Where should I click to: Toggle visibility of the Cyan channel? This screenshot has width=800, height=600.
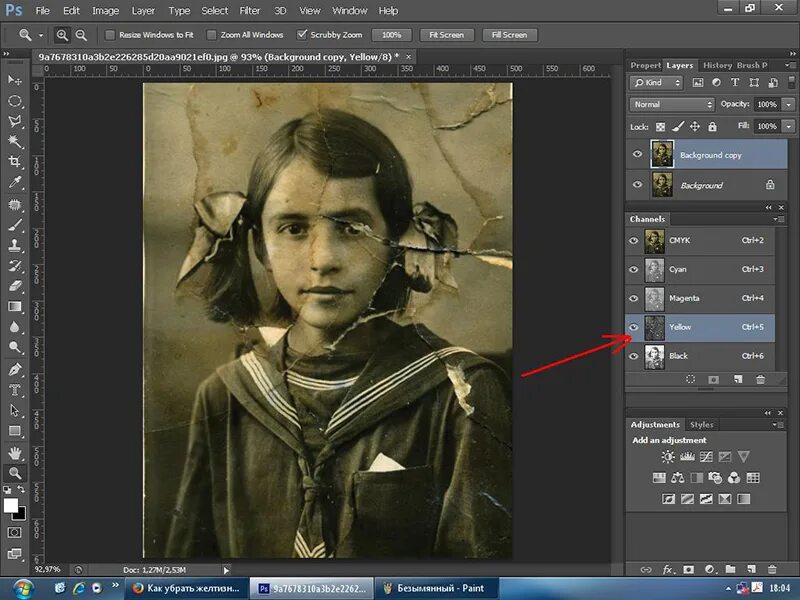coord(634,269)
